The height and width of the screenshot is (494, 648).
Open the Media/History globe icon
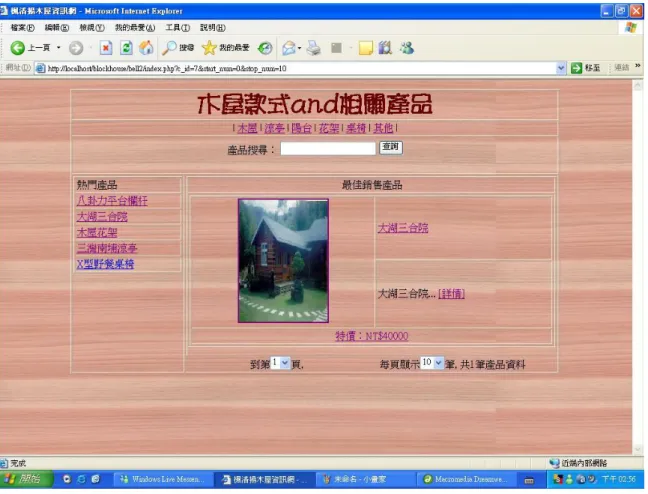point(265,48)
